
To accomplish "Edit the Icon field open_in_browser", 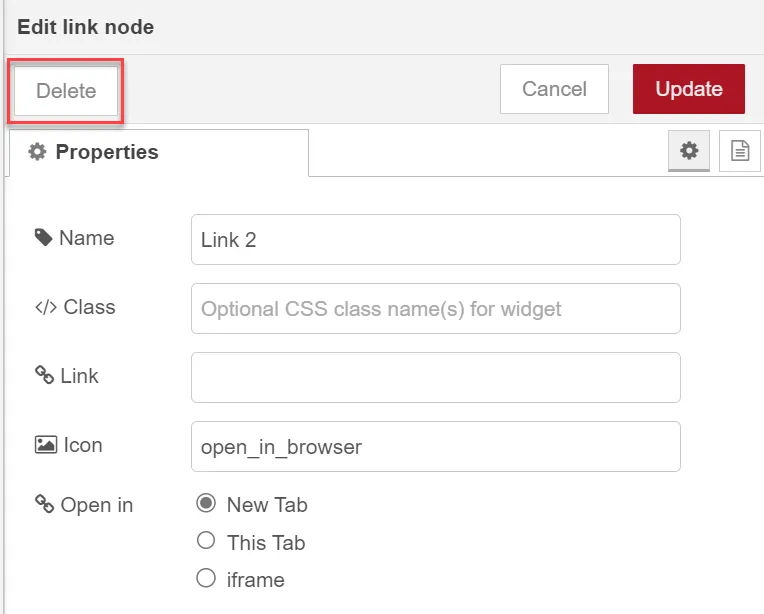I will pos(436,446).
